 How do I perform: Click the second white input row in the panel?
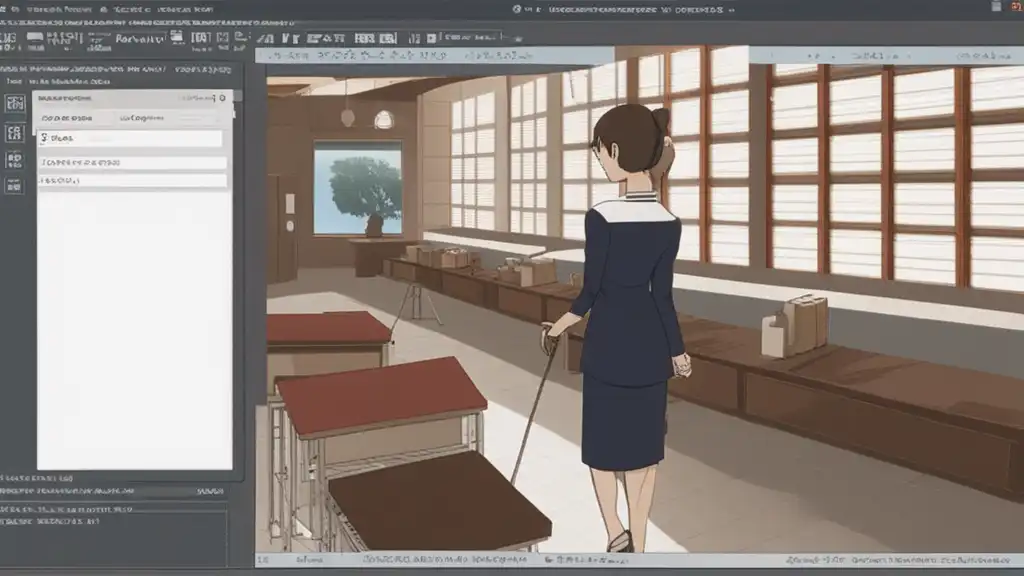click(133, 162)
